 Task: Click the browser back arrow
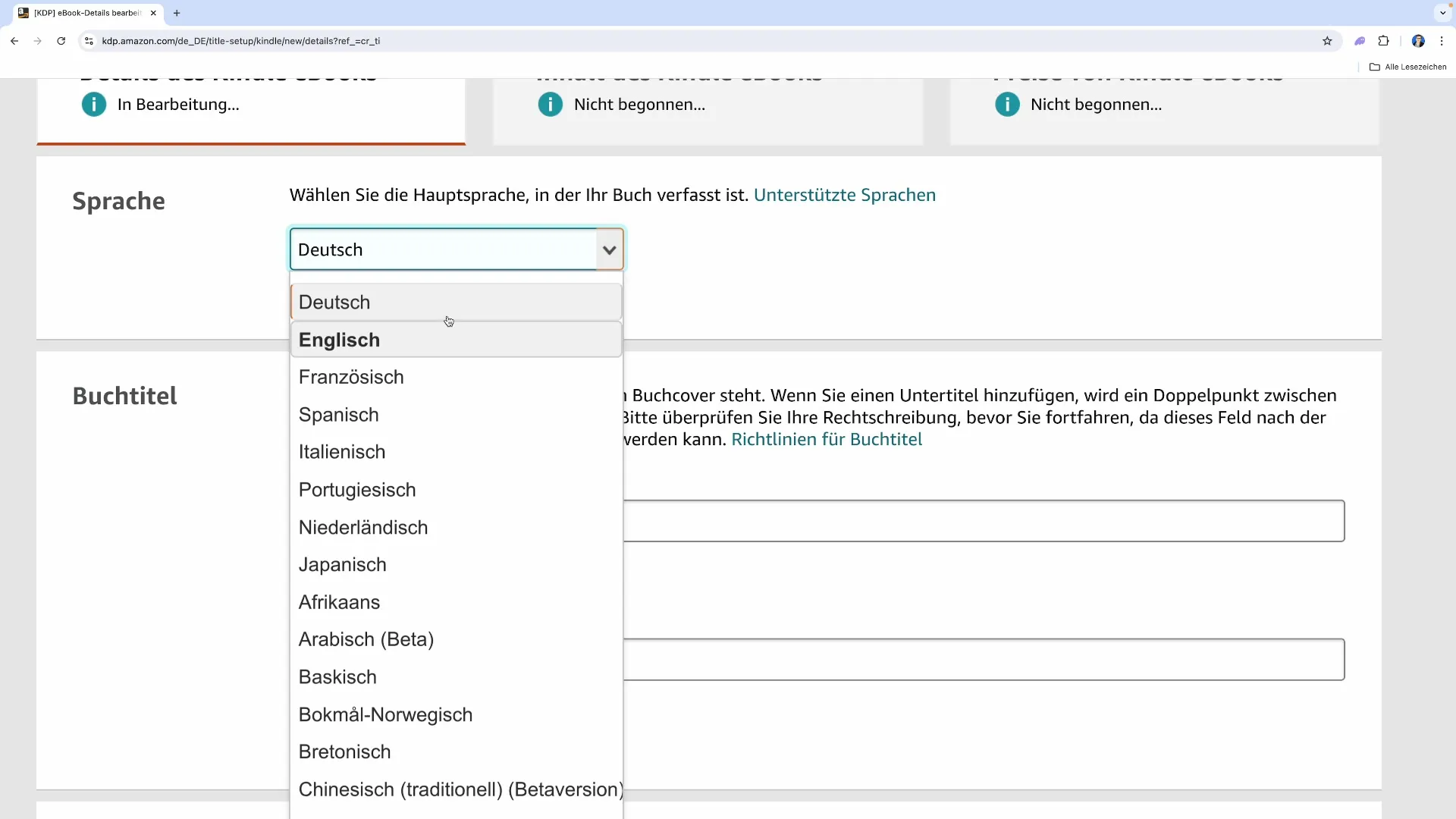click(14, 41)
